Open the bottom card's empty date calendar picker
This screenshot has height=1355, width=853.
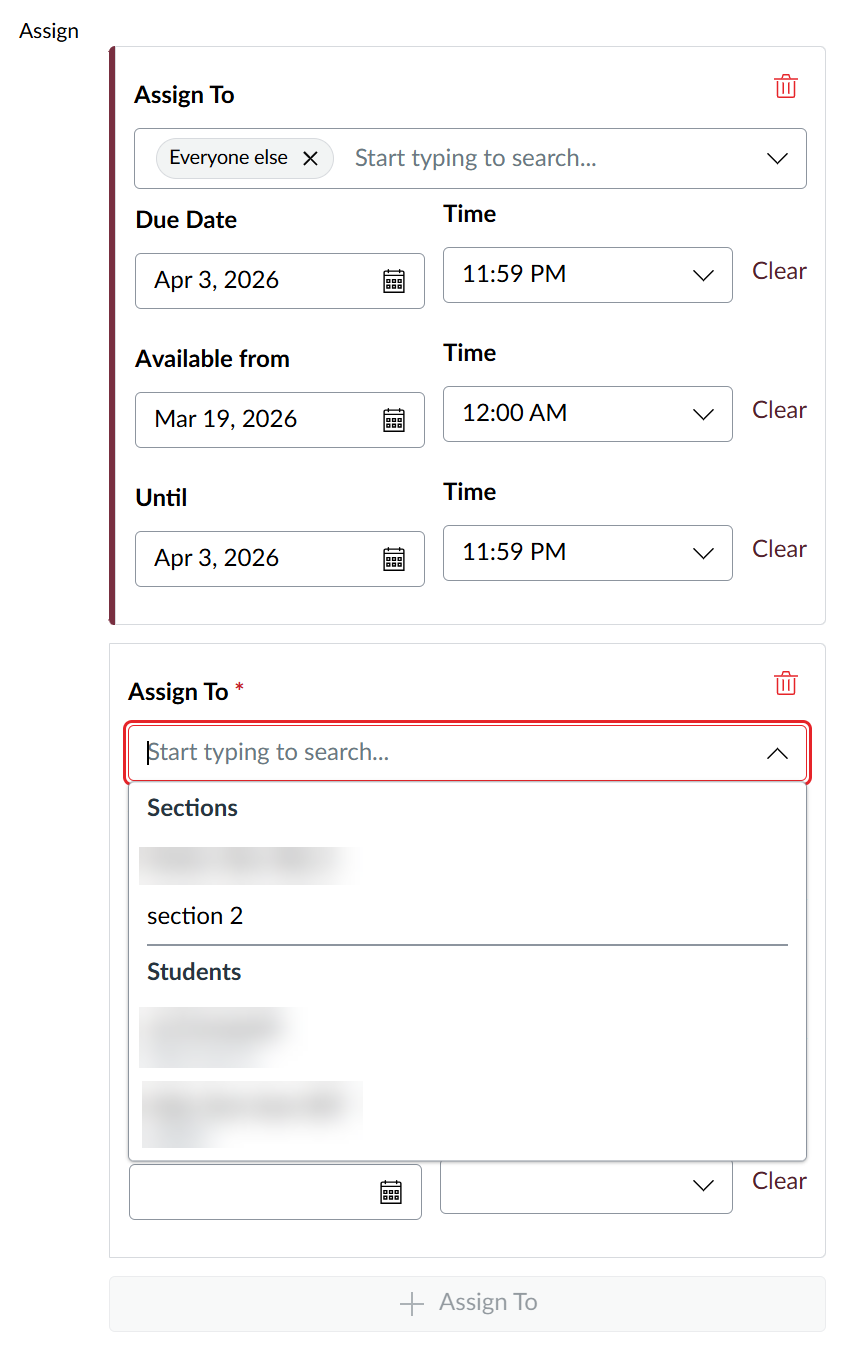coord(393,1192)
